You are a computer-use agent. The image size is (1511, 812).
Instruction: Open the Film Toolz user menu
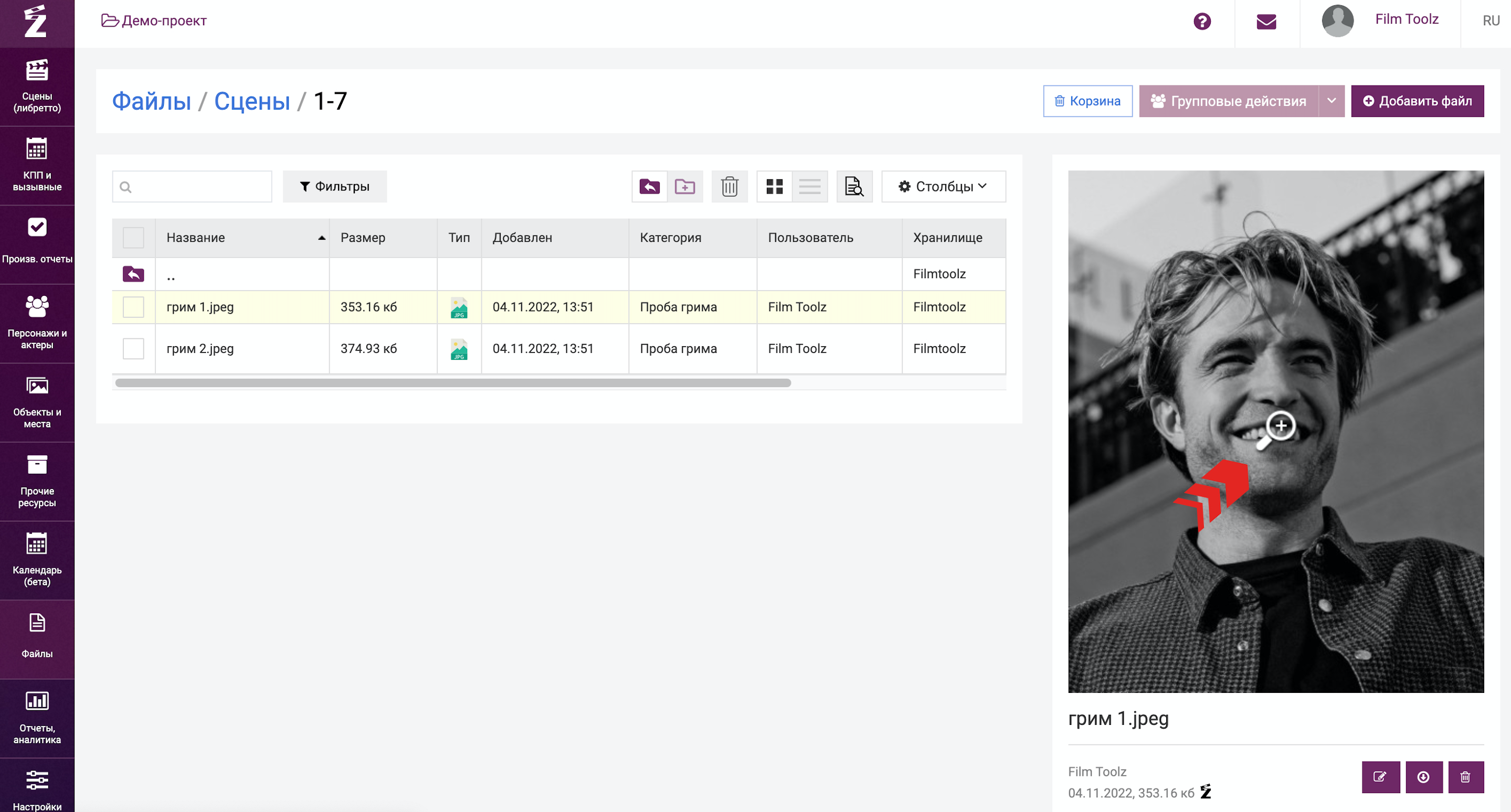[1407, 19]
